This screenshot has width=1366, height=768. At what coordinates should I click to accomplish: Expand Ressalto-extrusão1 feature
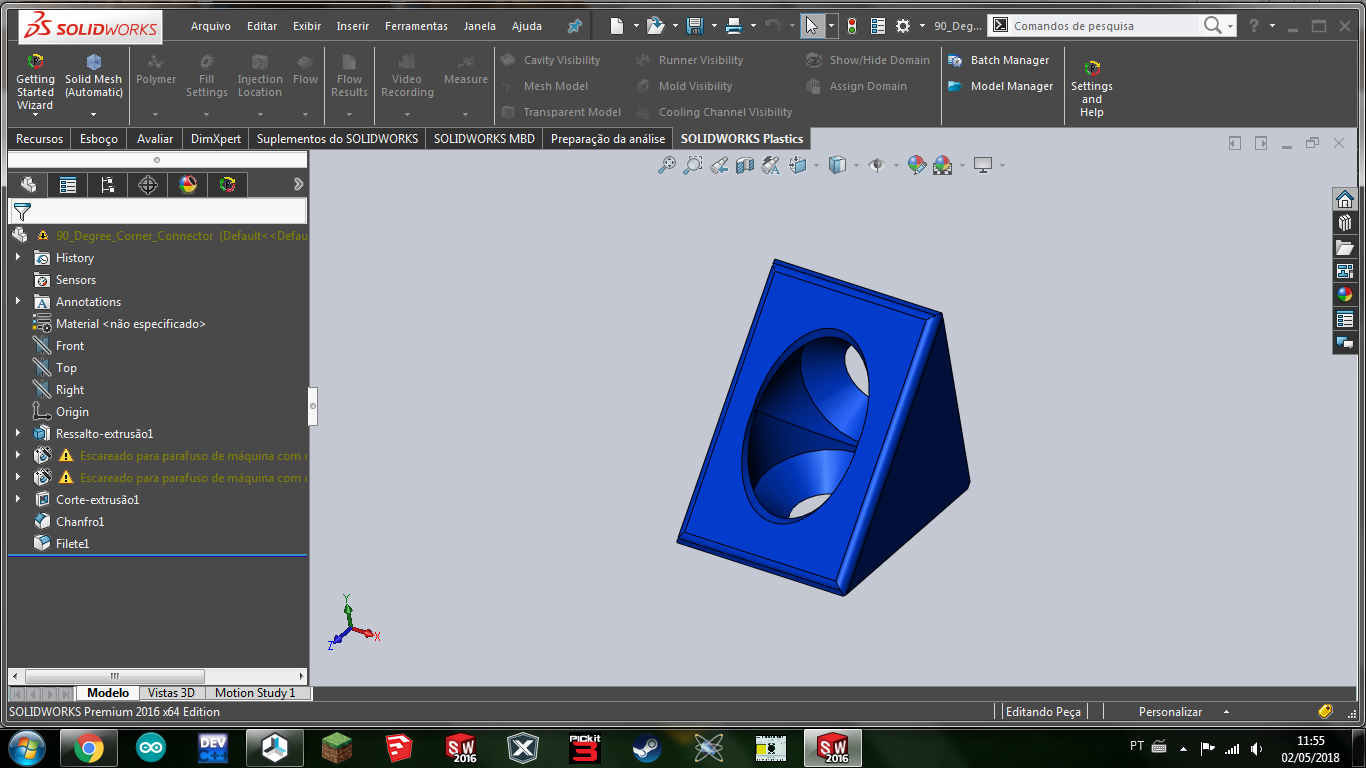(18, 434)
